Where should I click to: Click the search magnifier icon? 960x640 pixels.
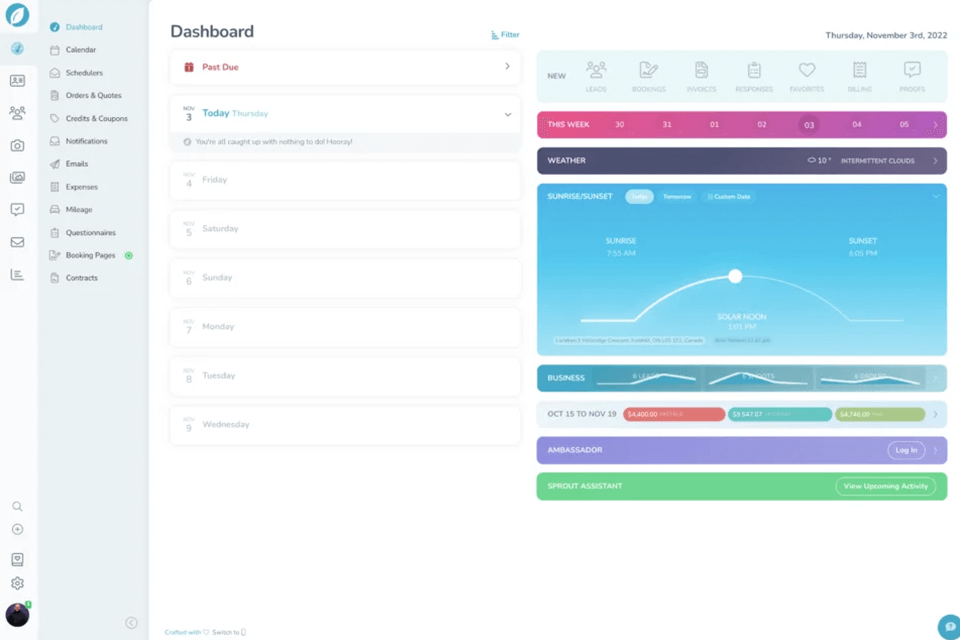tap(17, 506)
